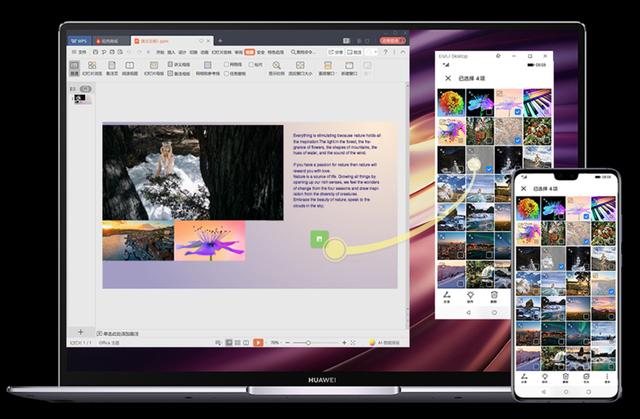This screenshot has width=640, height=419.
Task: Open Slide Sorter (幻灯片浏览) view
Action: (92, 68)
